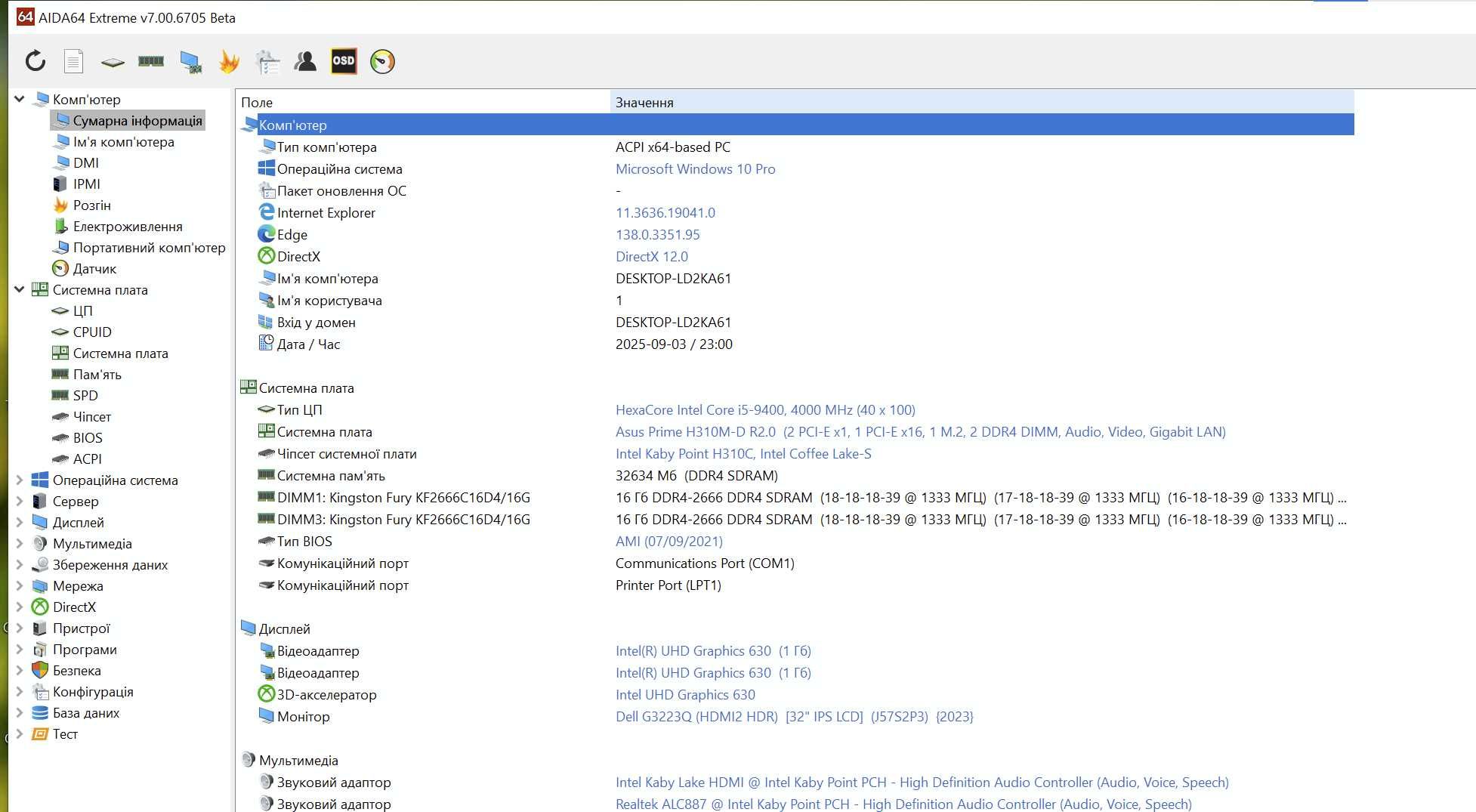
Task: Click the Тест tree icon
Action: (x=40, y=734)
